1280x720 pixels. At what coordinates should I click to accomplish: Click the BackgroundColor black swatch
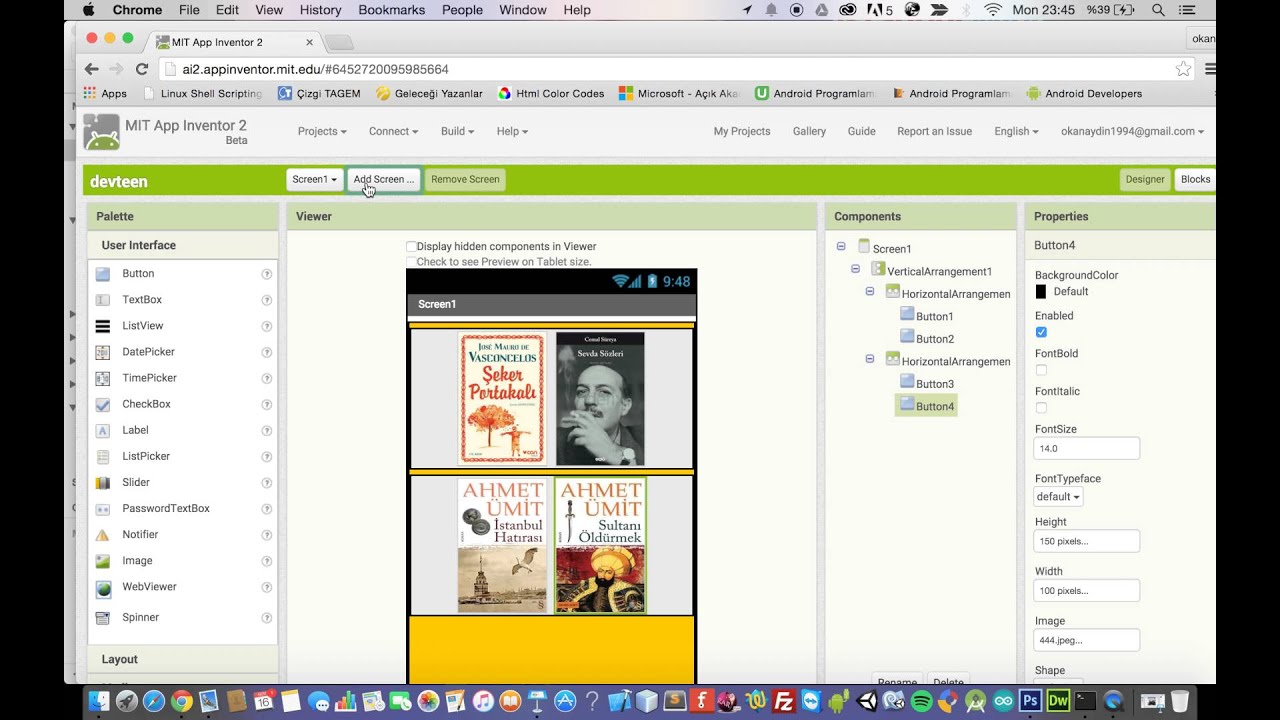[x=1041, y=292]
